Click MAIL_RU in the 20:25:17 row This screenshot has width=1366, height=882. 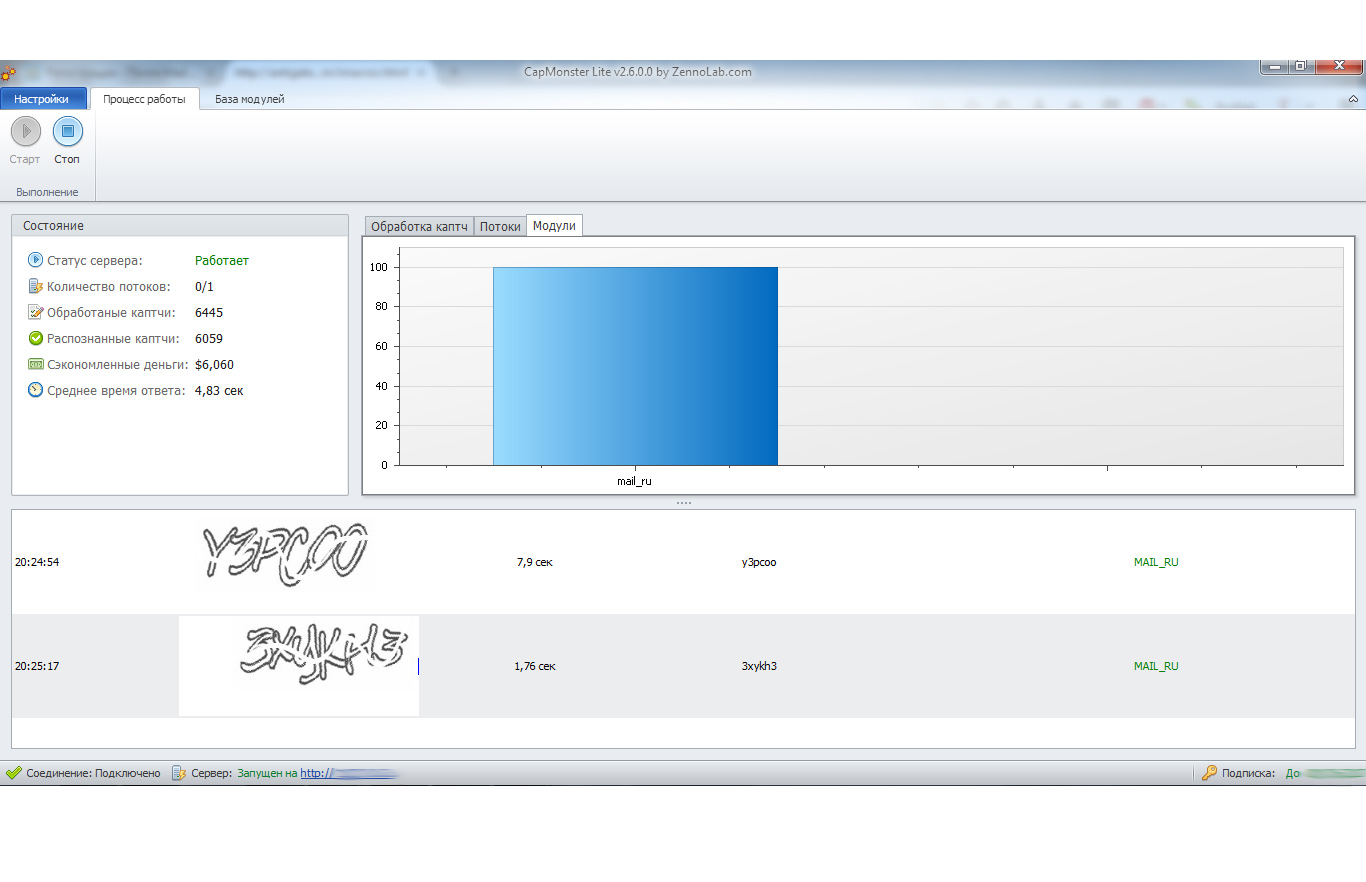click(1156, 666)
